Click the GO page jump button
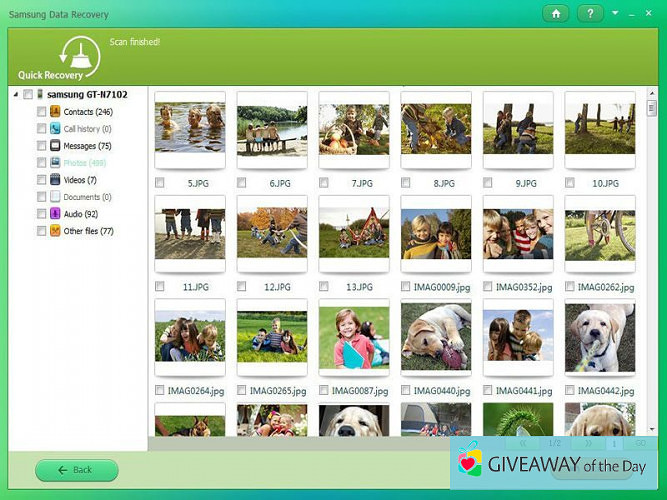Image resolution: width=667 pixels, height=500 pixels. (x=640, y=442)
